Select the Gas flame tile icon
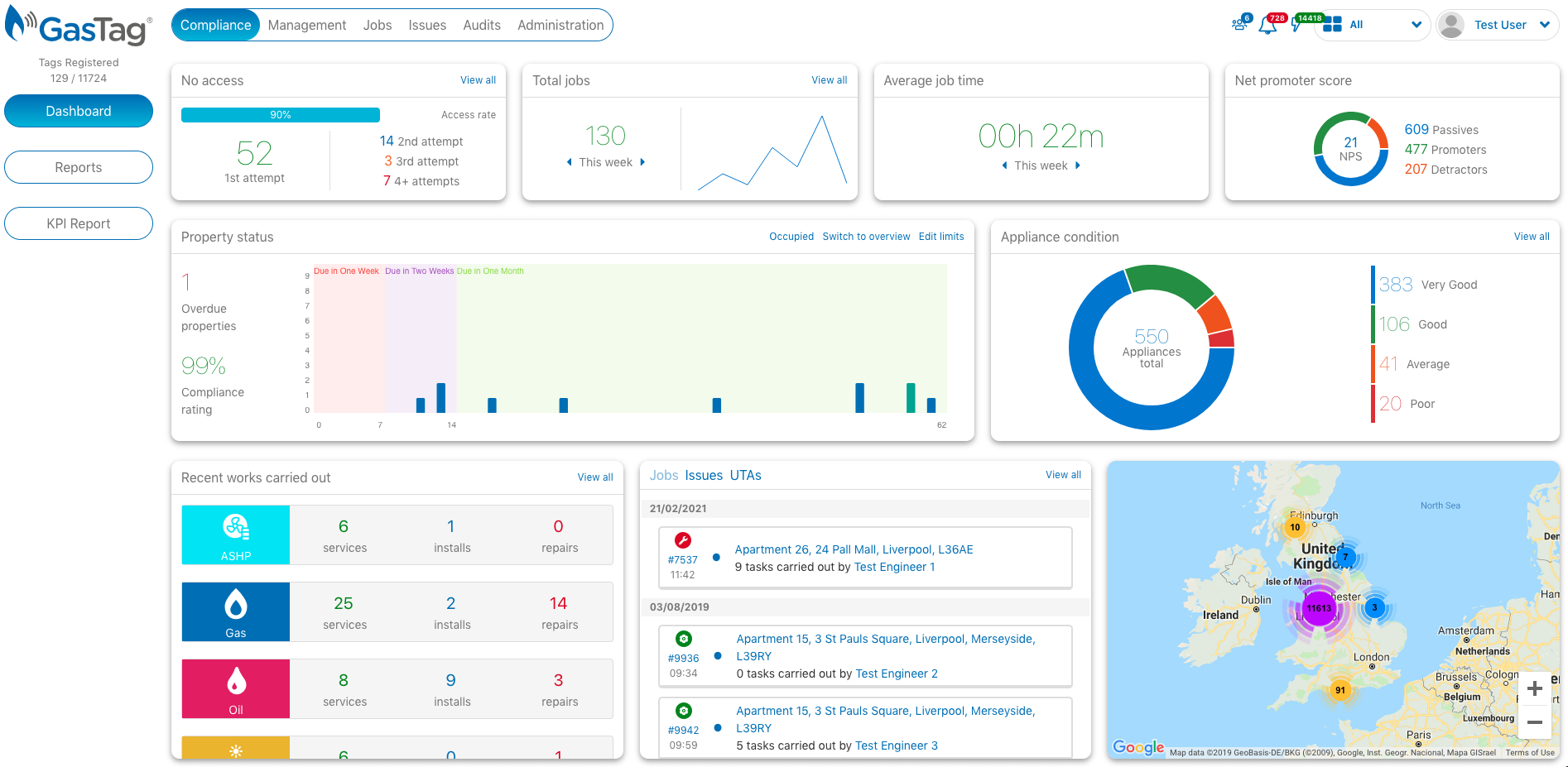The width and height of the screenshot is (1568, 767). tap(236, 604)
